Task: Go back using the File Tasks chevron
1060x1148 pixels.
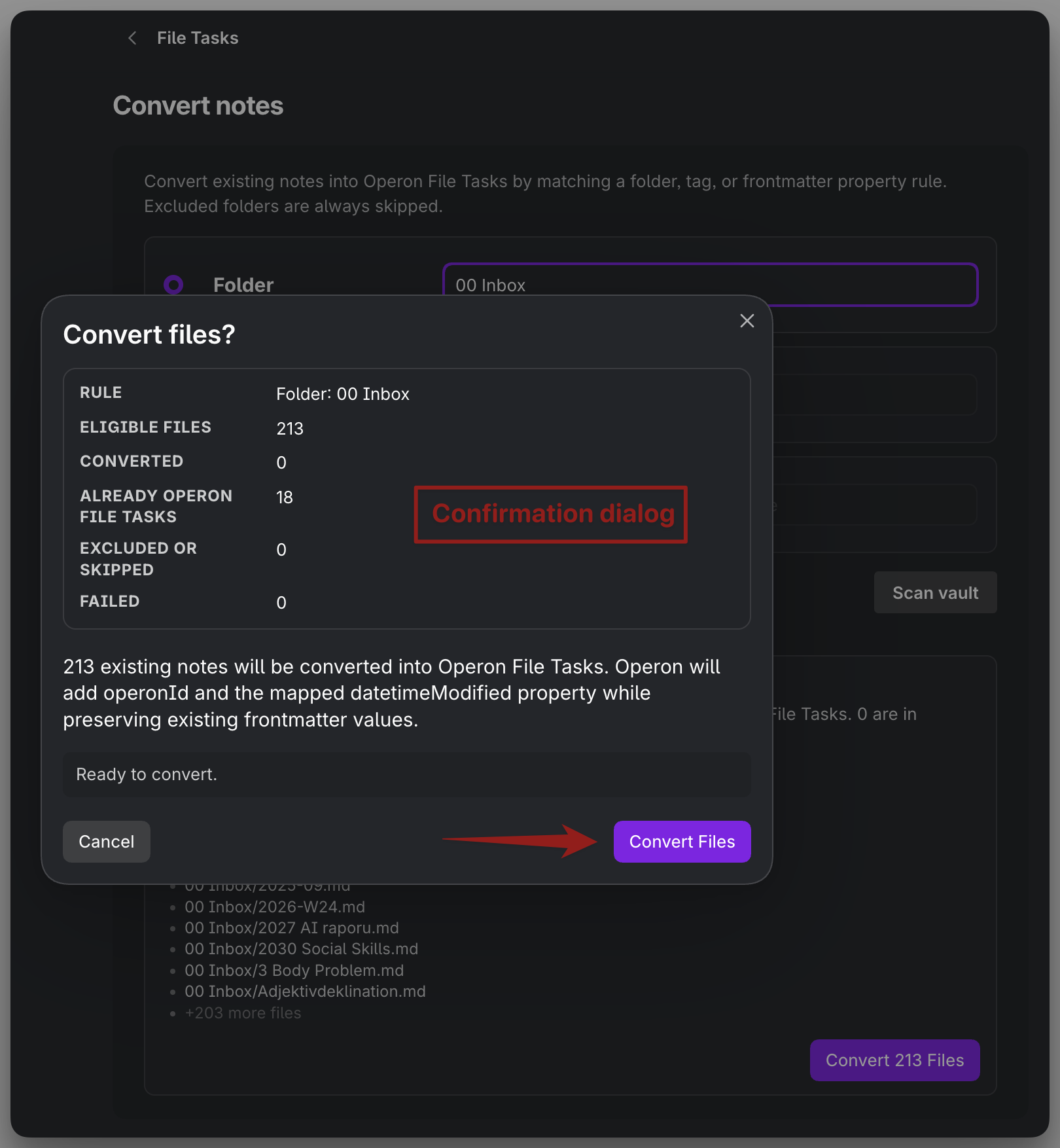Action: (x=132, y=38)
